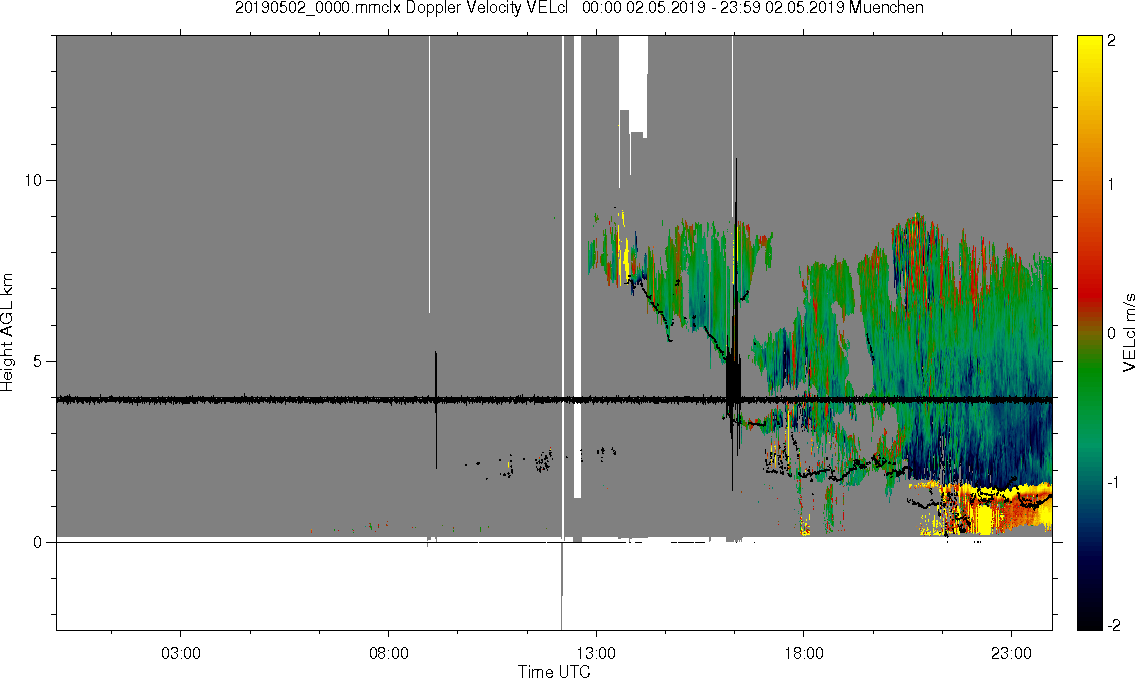Click the 08:00 time axis label
This screenshot has height=678, width=1135.
[x=389, y=653]
